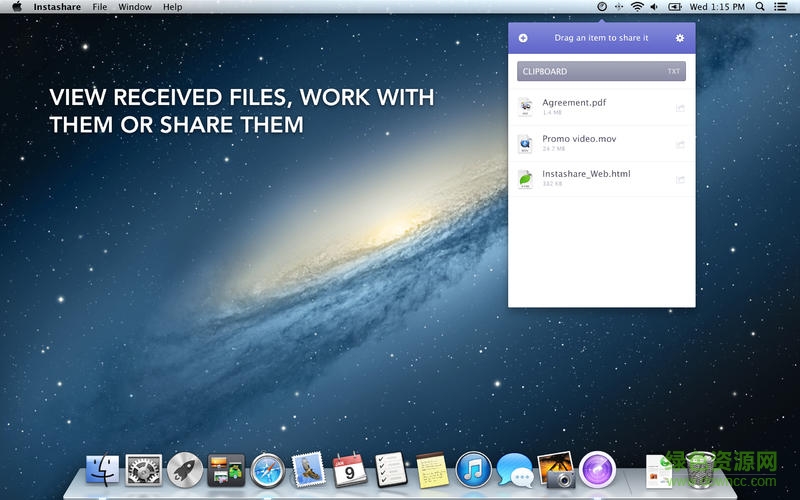Click Instashare icon in menu bar
Screen dimensions: 800x500
coord(602,7)
